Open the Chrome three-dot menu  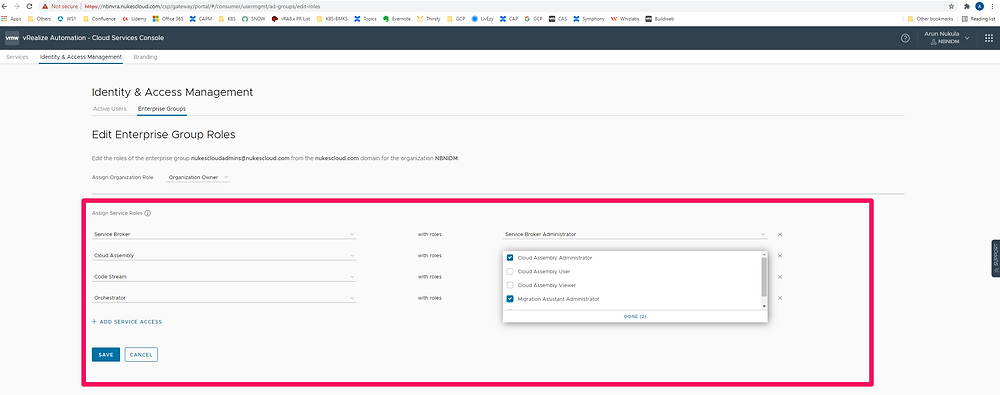tap(993, 6)
